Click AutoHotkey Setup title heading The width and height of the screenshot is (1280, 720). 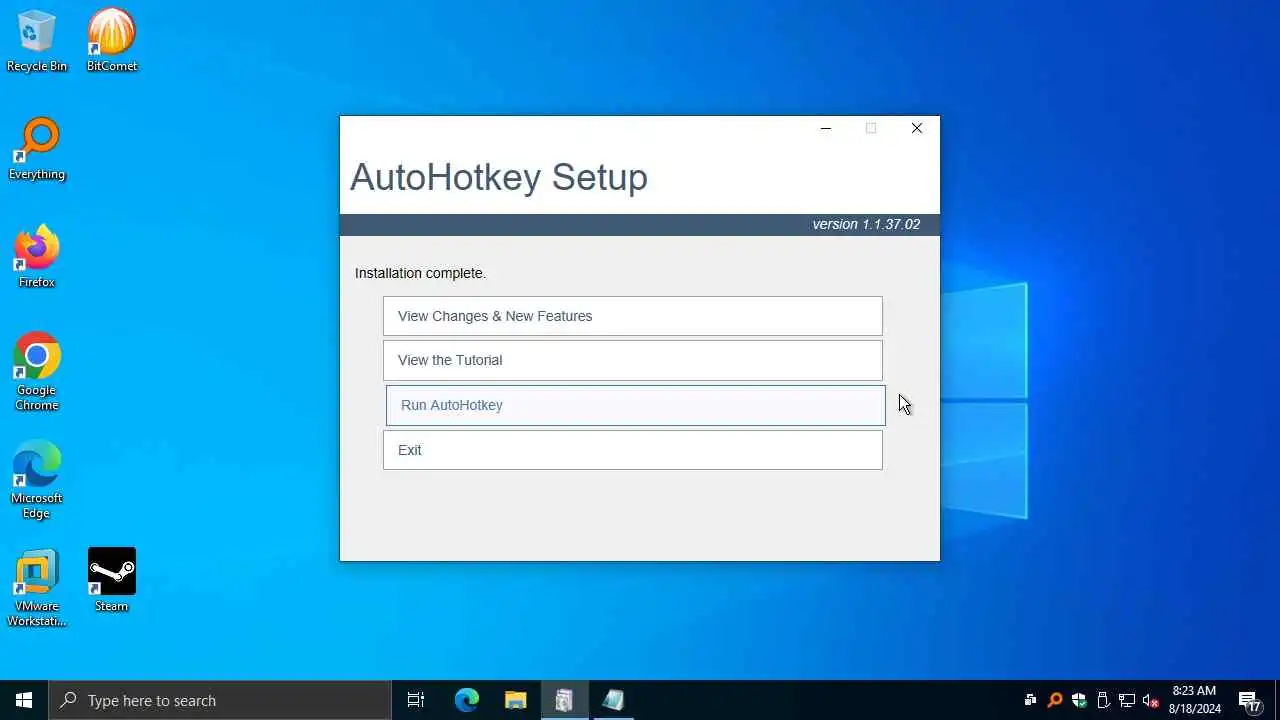pos(498,177)
